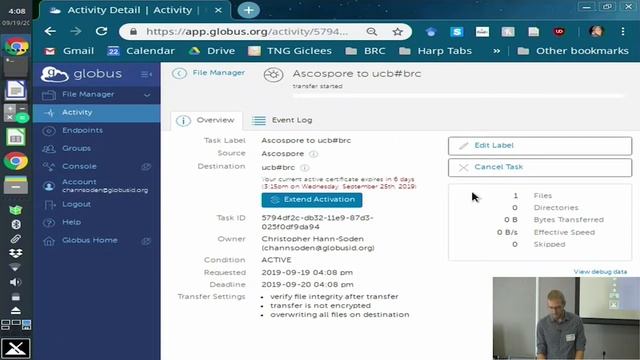Select Activity in the sidebar
Viewport: 640px width, 360px height.
97,113
